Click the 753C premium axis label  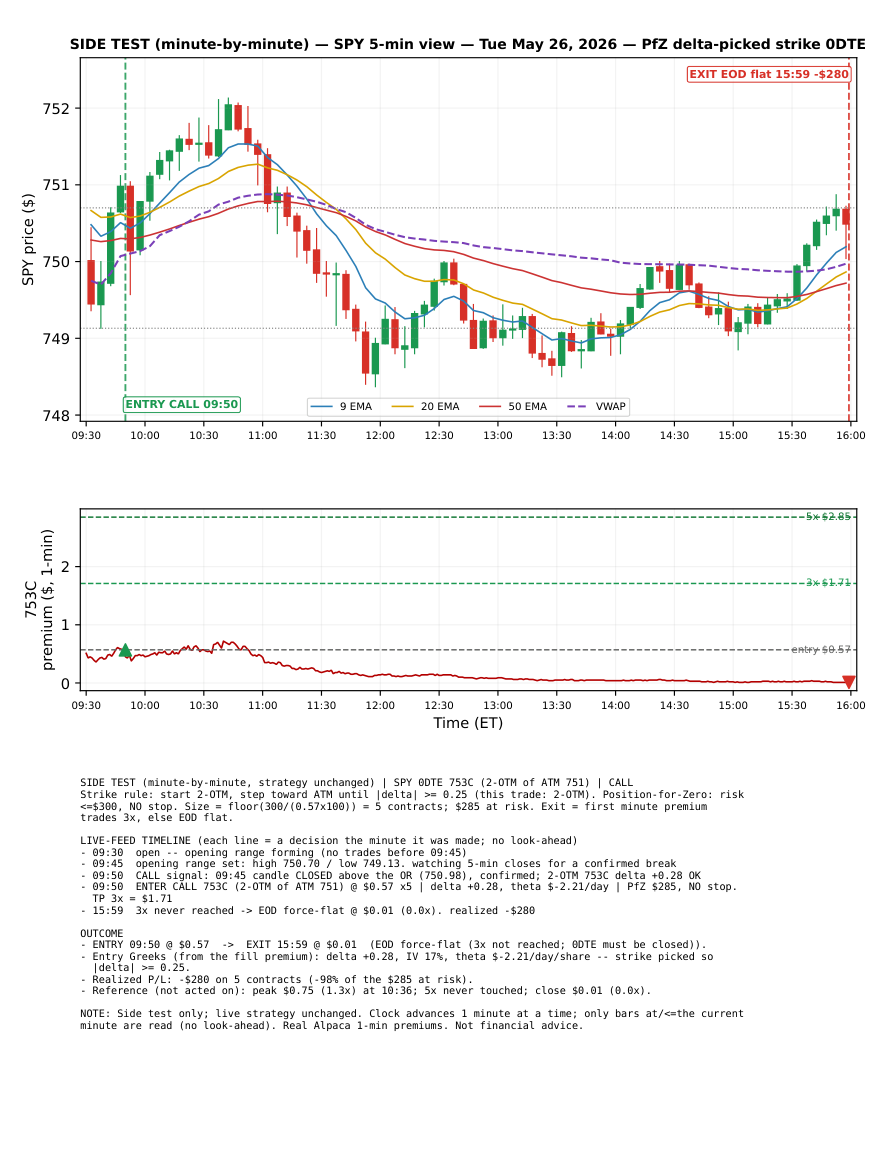[x=39, y=599]
